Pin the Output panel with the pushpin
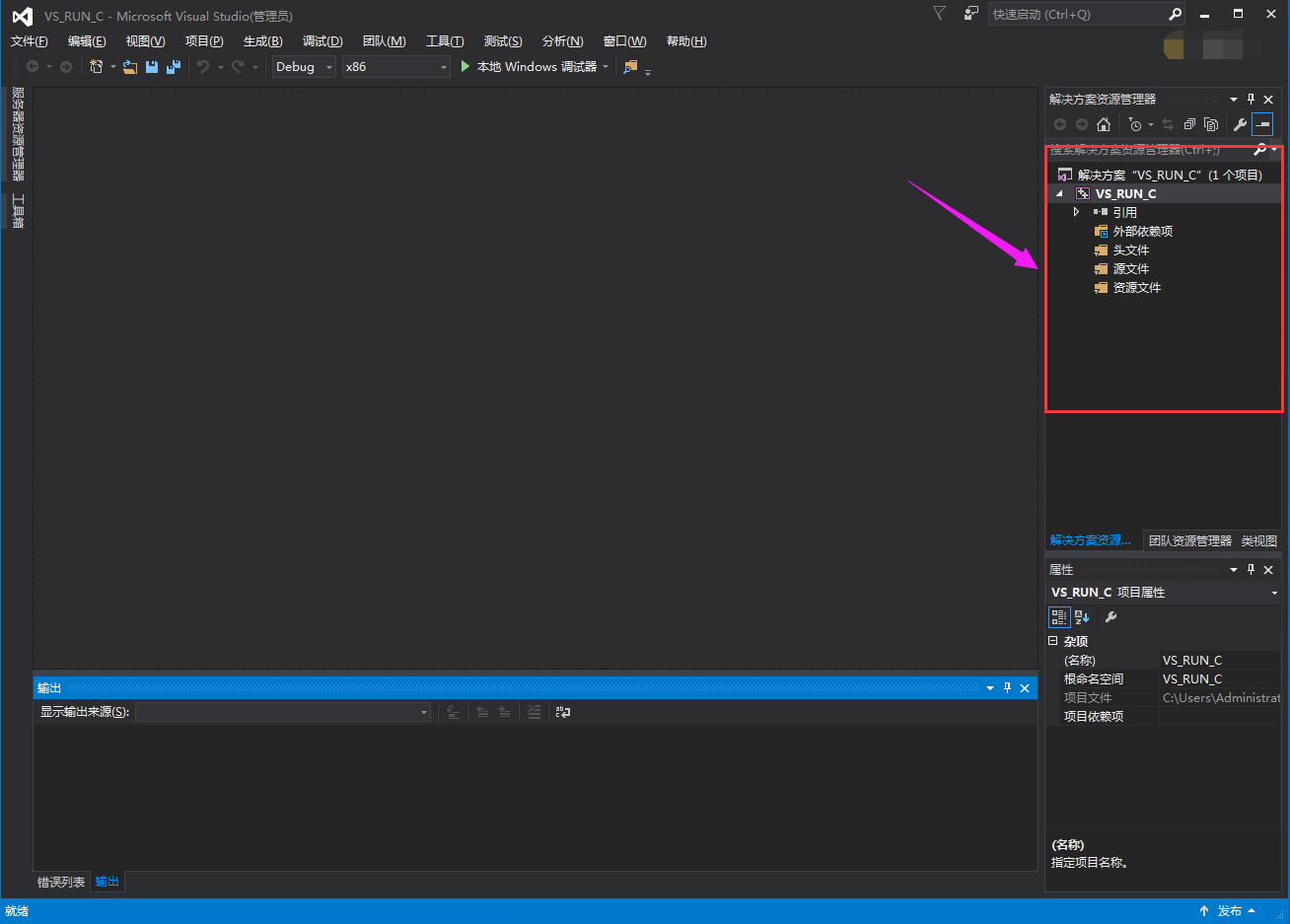 click(1007, 687)
